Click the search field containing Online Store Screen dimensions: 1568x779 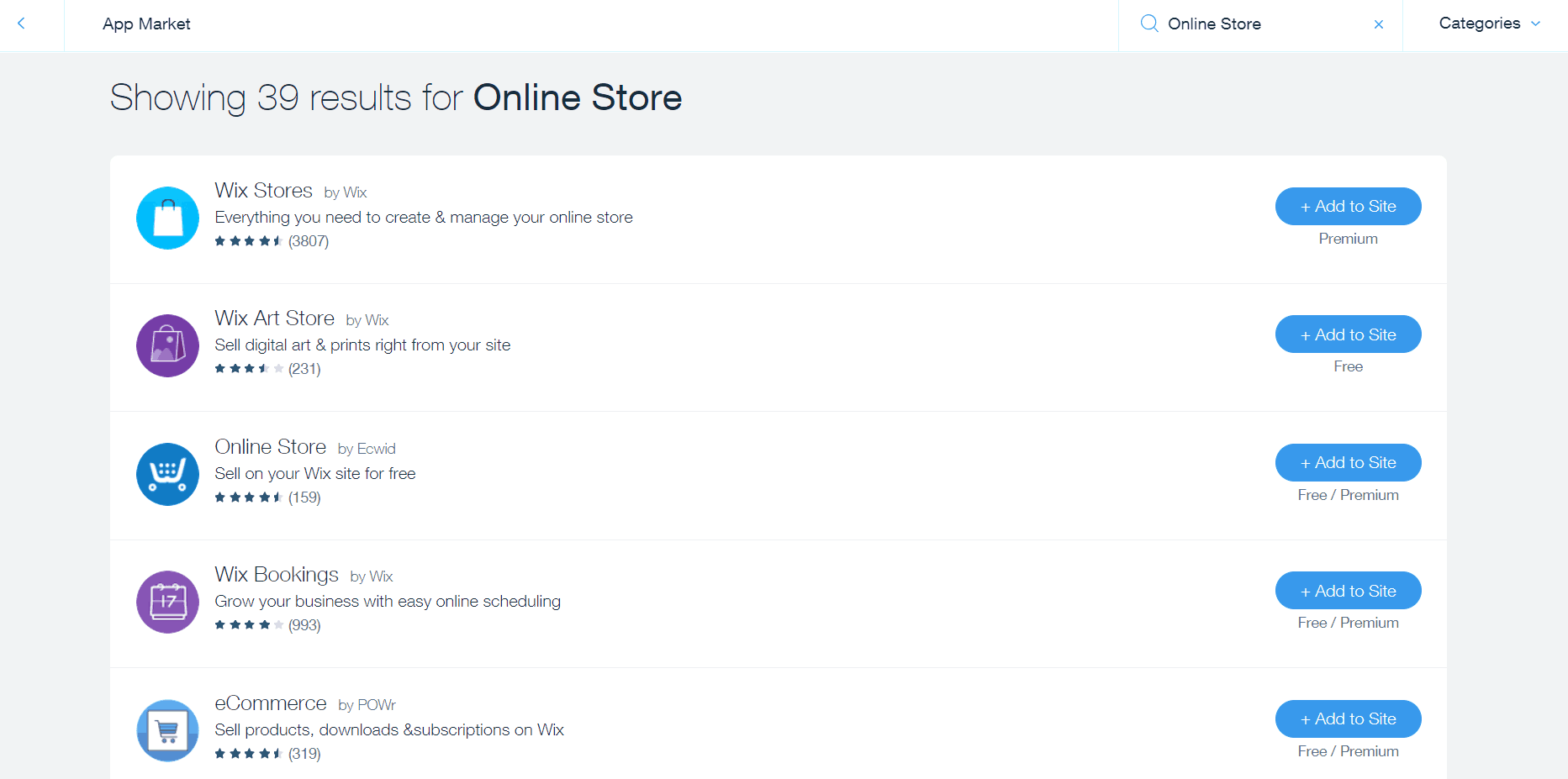[x=1260, y=24]
